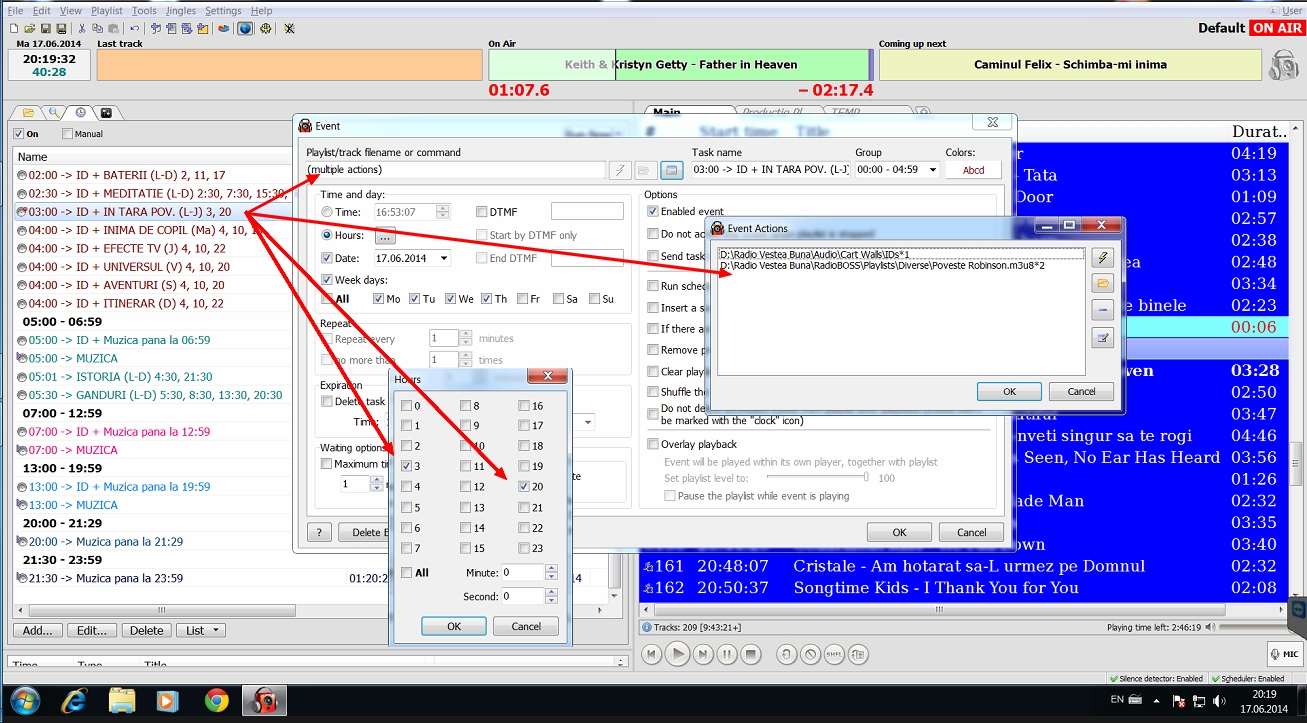
Task: Click the globe broadcast toolbar icon
Action: 244,28
